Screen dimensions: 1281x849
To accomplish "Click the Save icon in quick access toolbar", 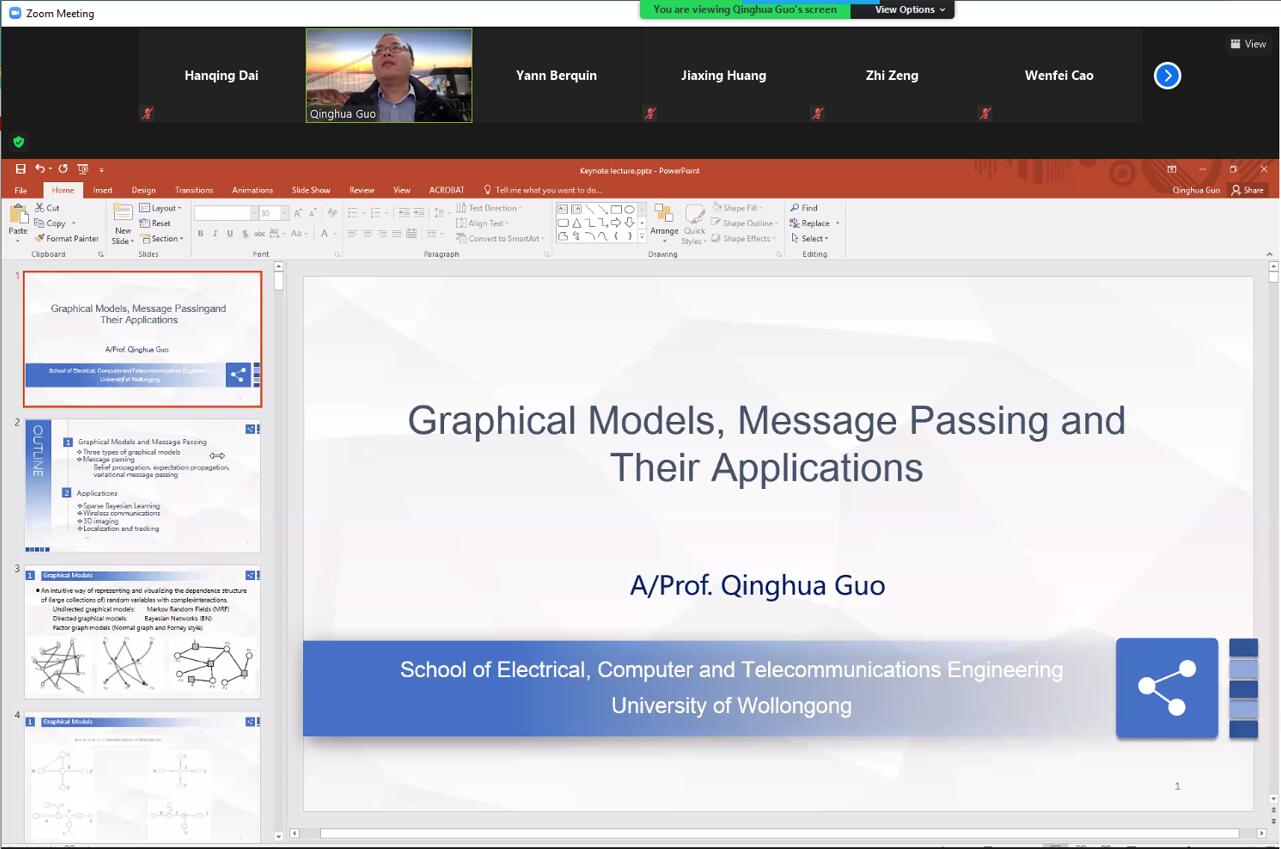I will pyautogui.click(x=20, y=169).
